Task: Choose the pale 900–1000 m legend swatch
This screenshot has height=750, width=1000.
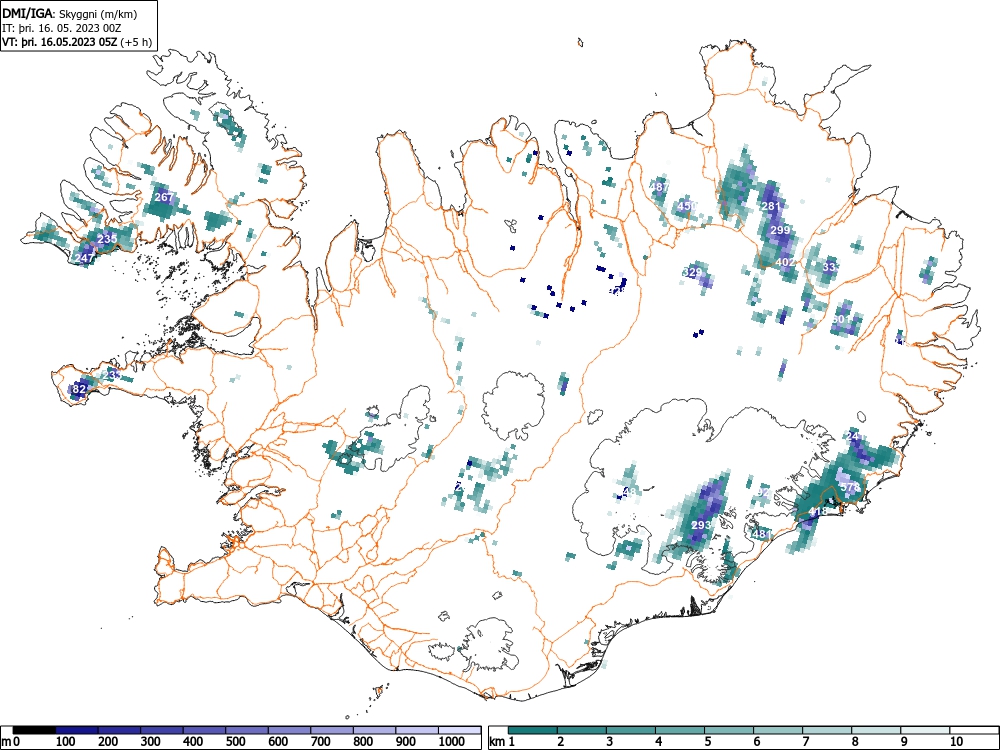Action: pos(417,730)
